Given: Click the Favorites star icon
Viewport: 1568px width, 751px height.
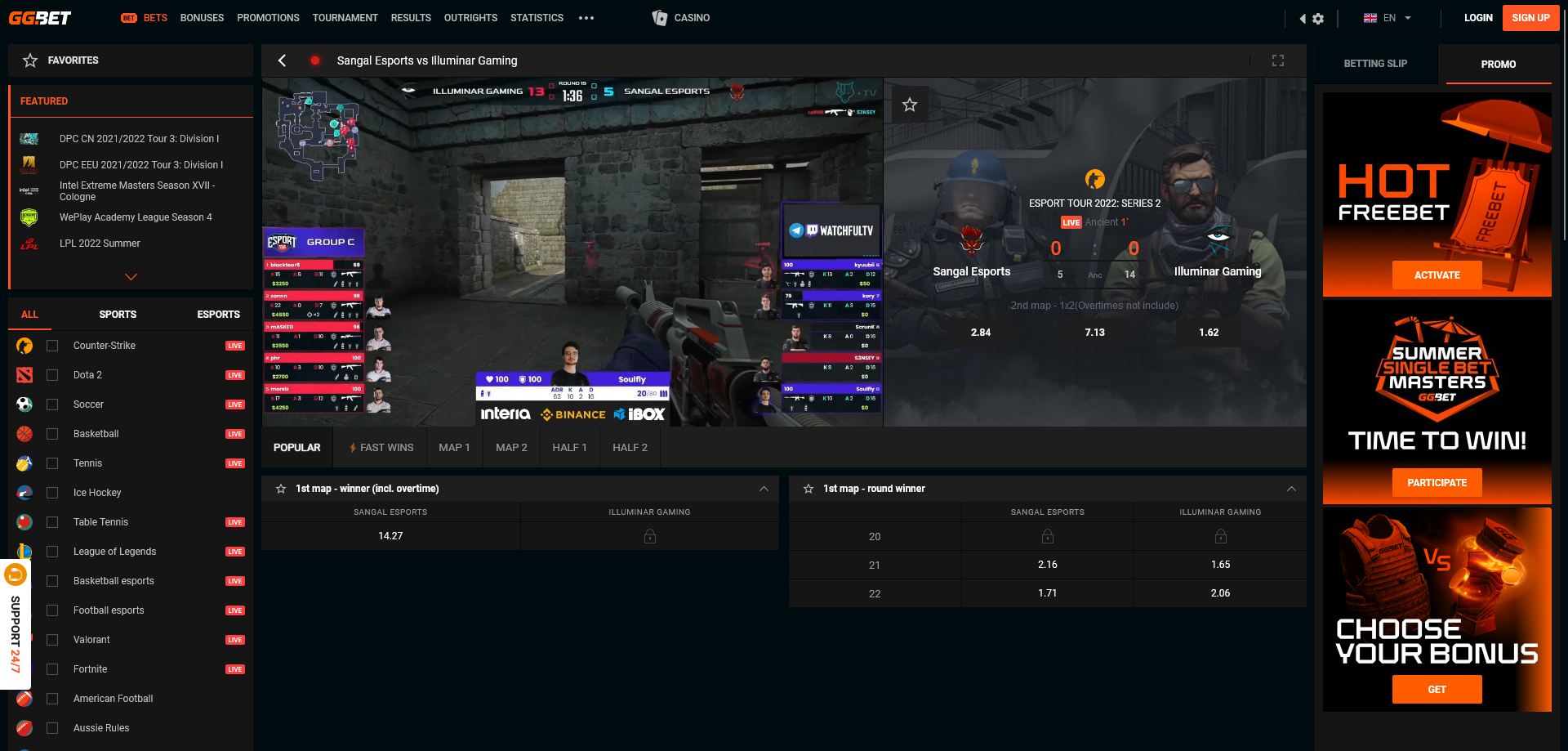Looking at the screenshot, I should tap(30, 60).
